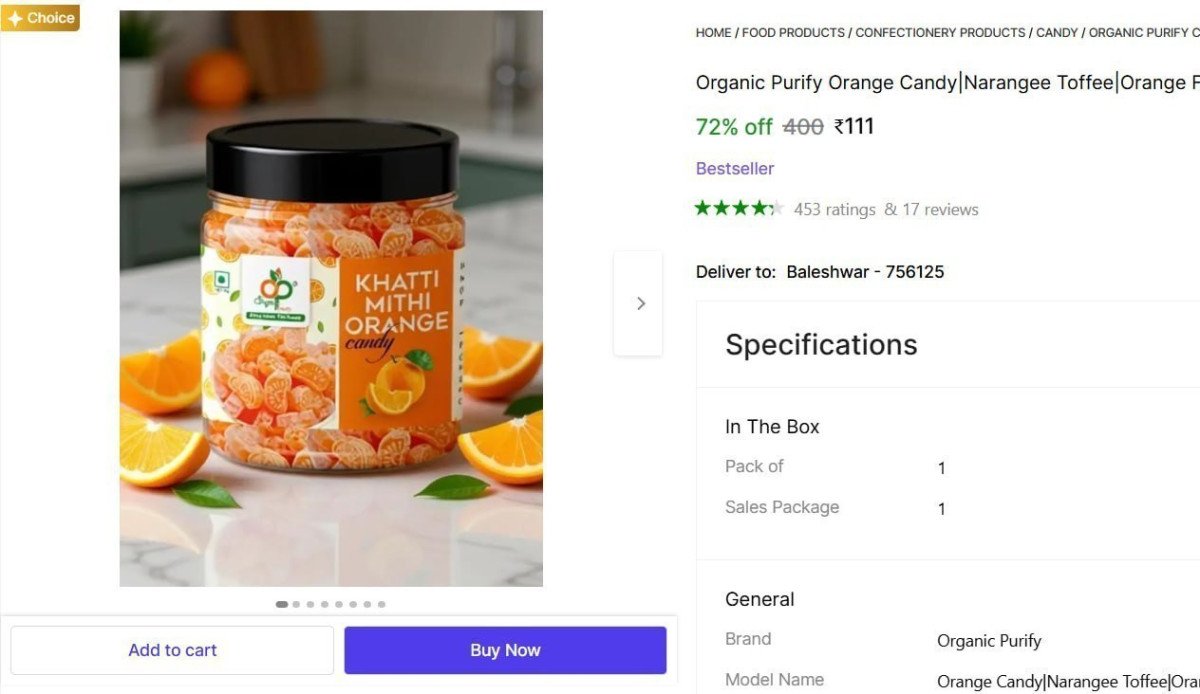
Task: Click the Specifications section heading
Action: (820, 344)
